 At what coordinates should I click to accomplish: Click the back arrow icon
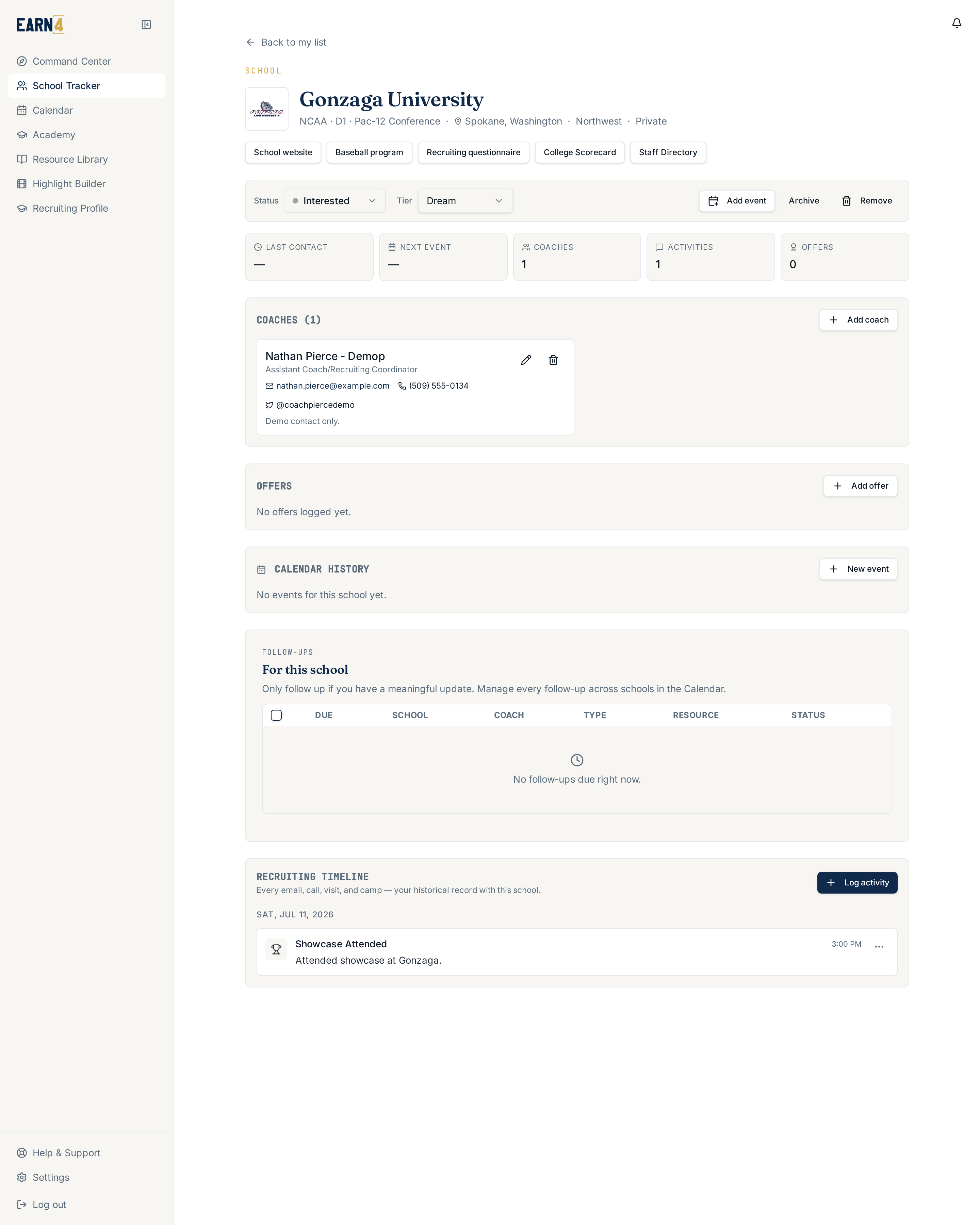[250, 42]
